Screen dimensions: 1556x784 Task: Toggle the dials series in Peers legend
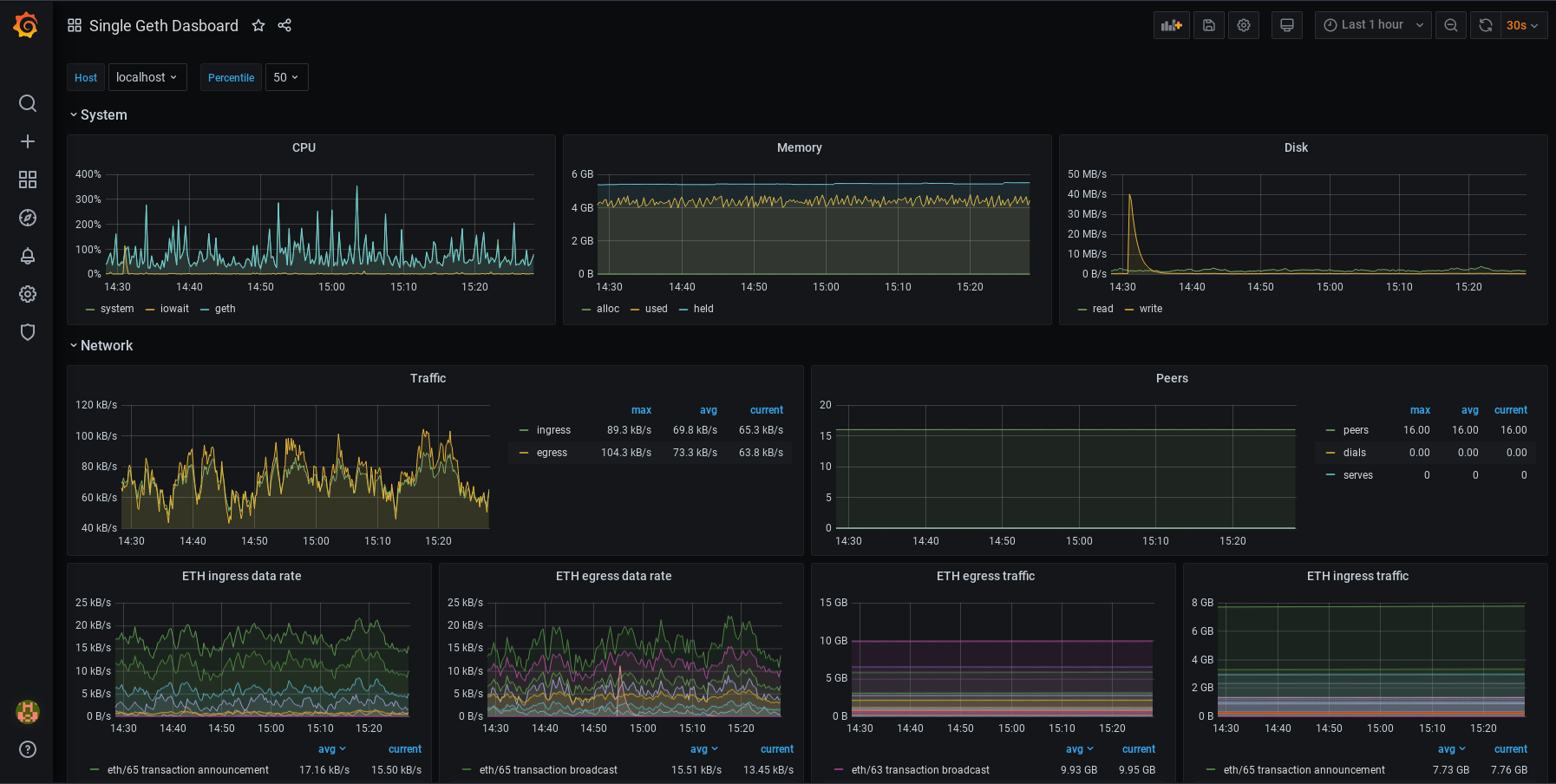tap(1355, 452)
